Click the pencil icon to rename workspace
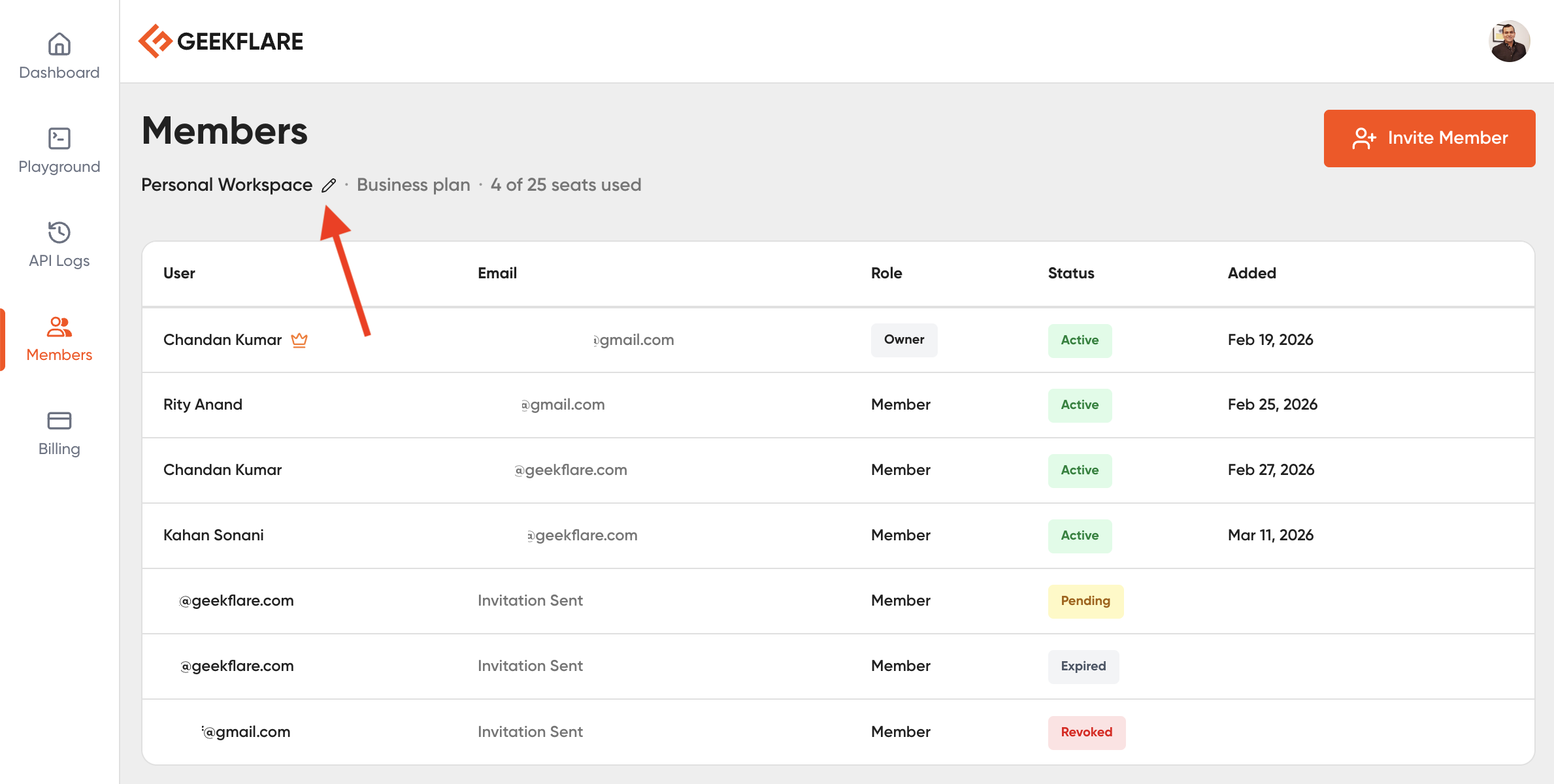The image size is (1554, 784). pyautogui.click(x=329, y=186)
